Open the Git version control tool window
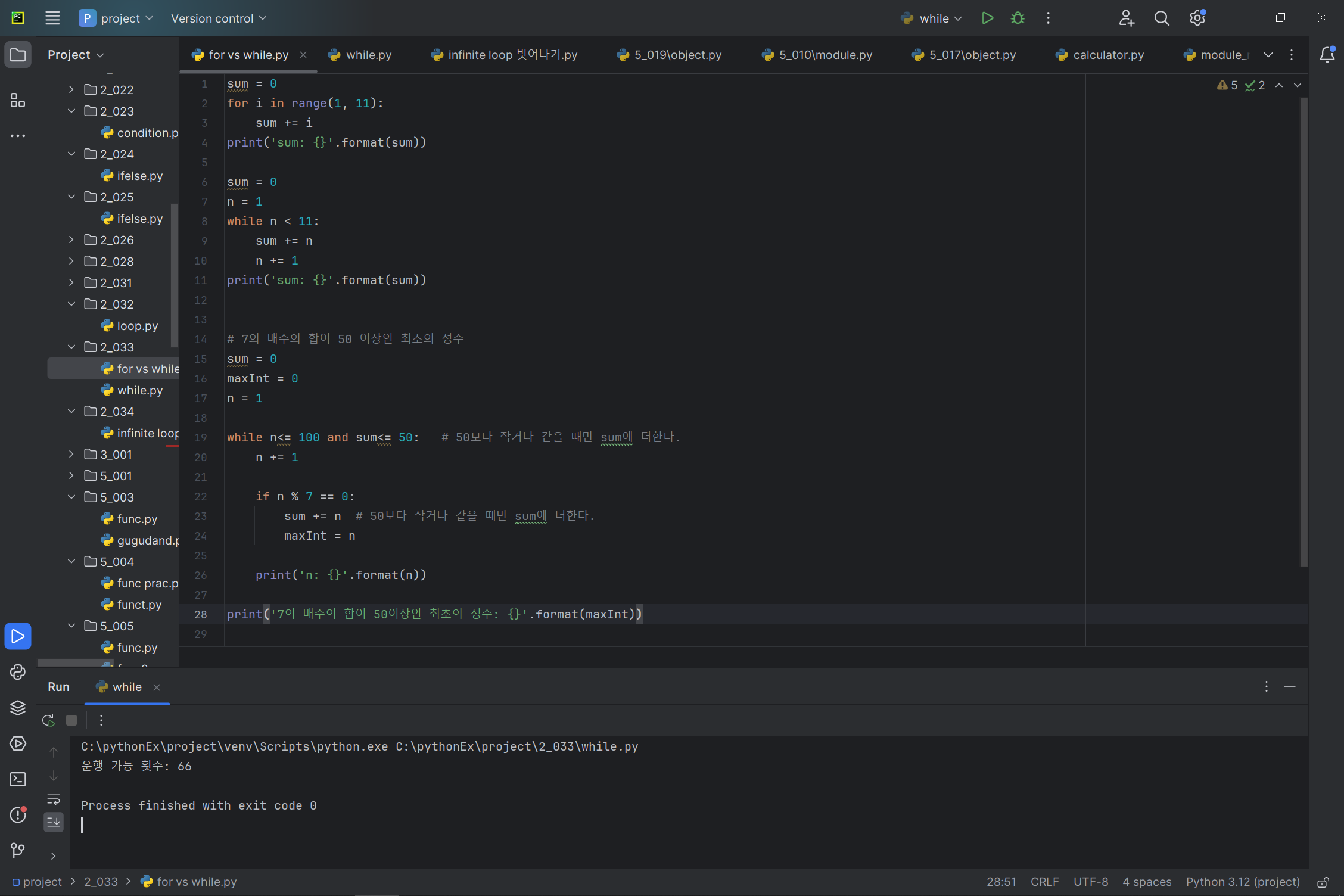This screenshot has width=1344, height=896. (18, 851)
